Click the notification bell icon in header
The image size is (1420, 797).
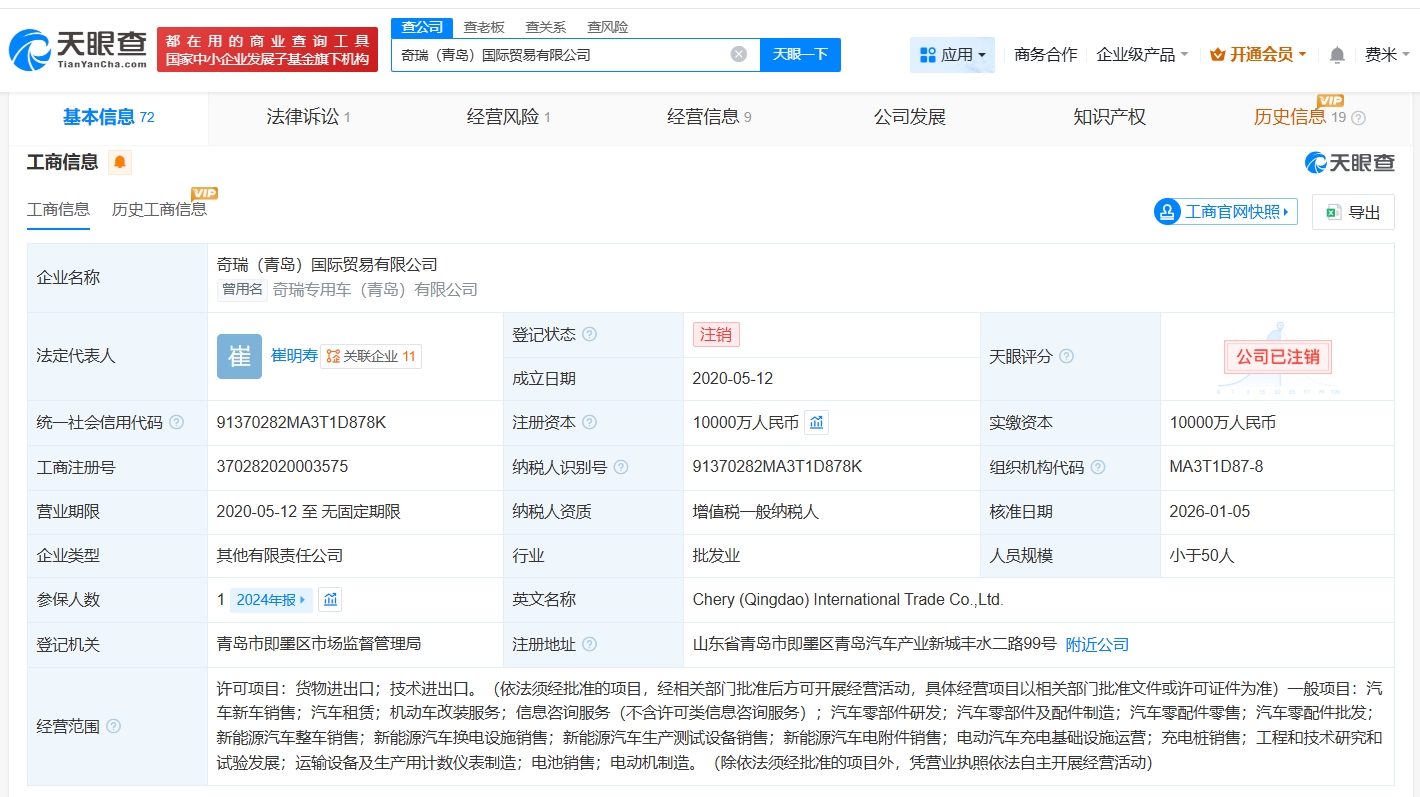pos(1336,55)
